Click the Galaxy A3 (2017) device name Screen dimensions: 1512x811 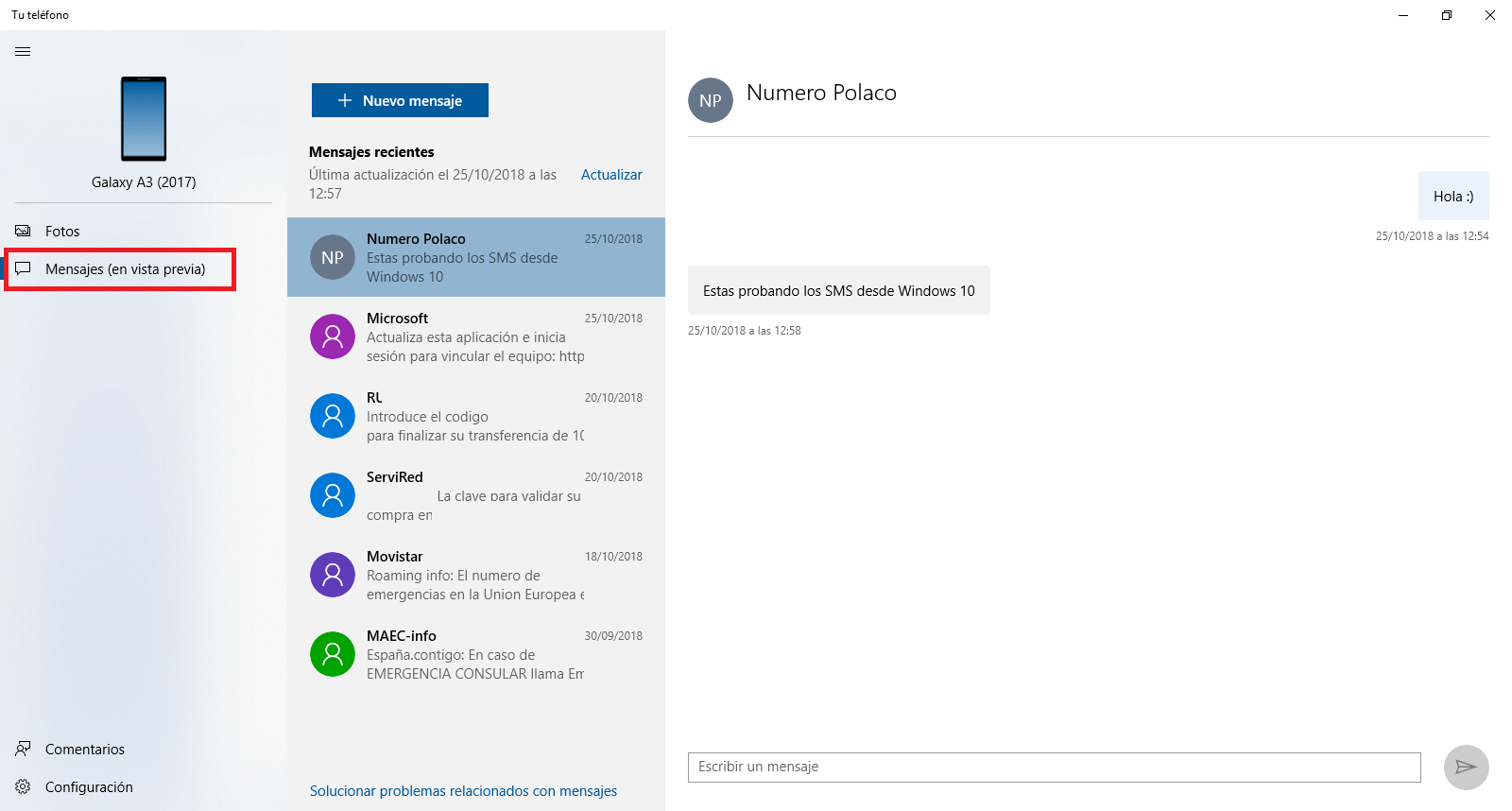coord(144,182)
